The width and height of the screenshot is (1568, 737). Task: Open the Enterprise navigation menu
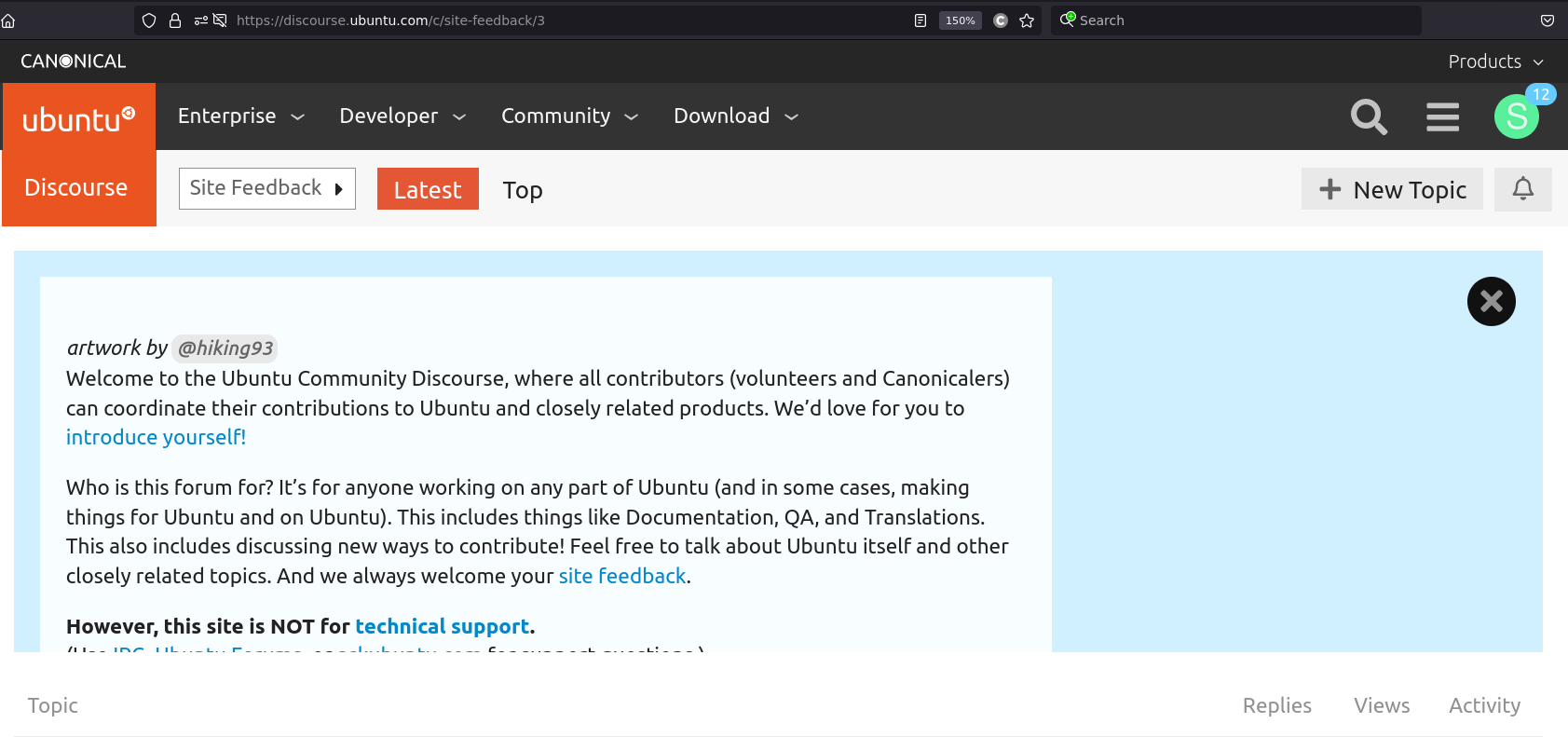[x=239, y=116]
